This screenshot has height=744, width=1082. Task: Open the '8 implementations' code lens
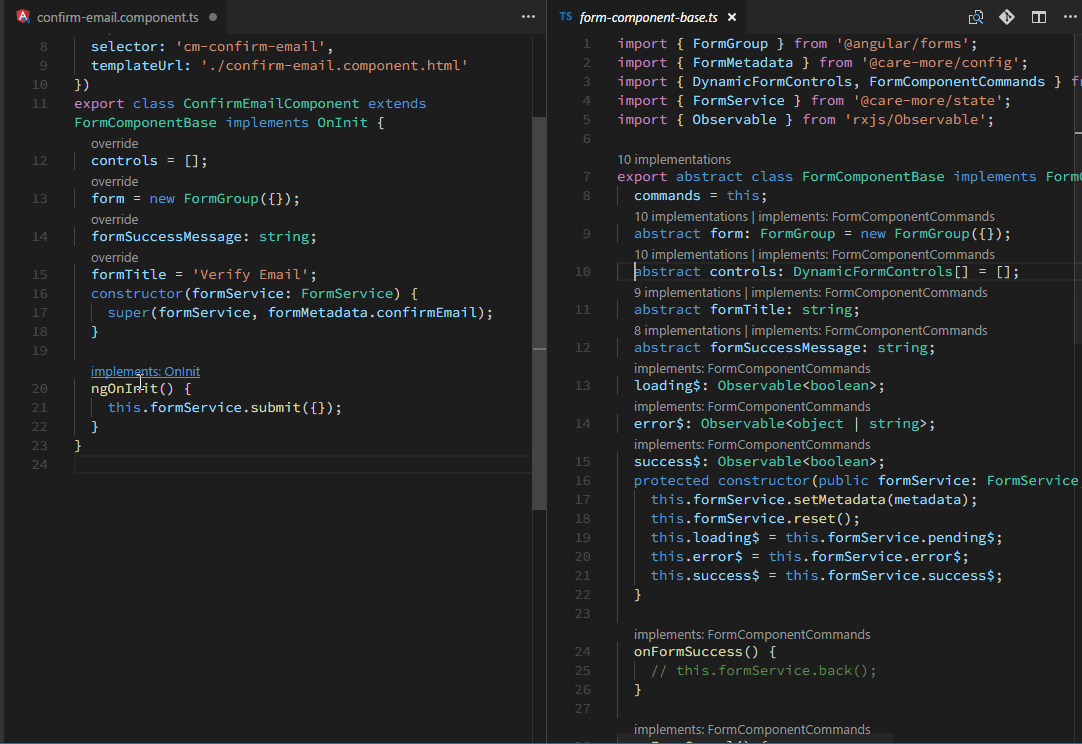tap(687, 331)
